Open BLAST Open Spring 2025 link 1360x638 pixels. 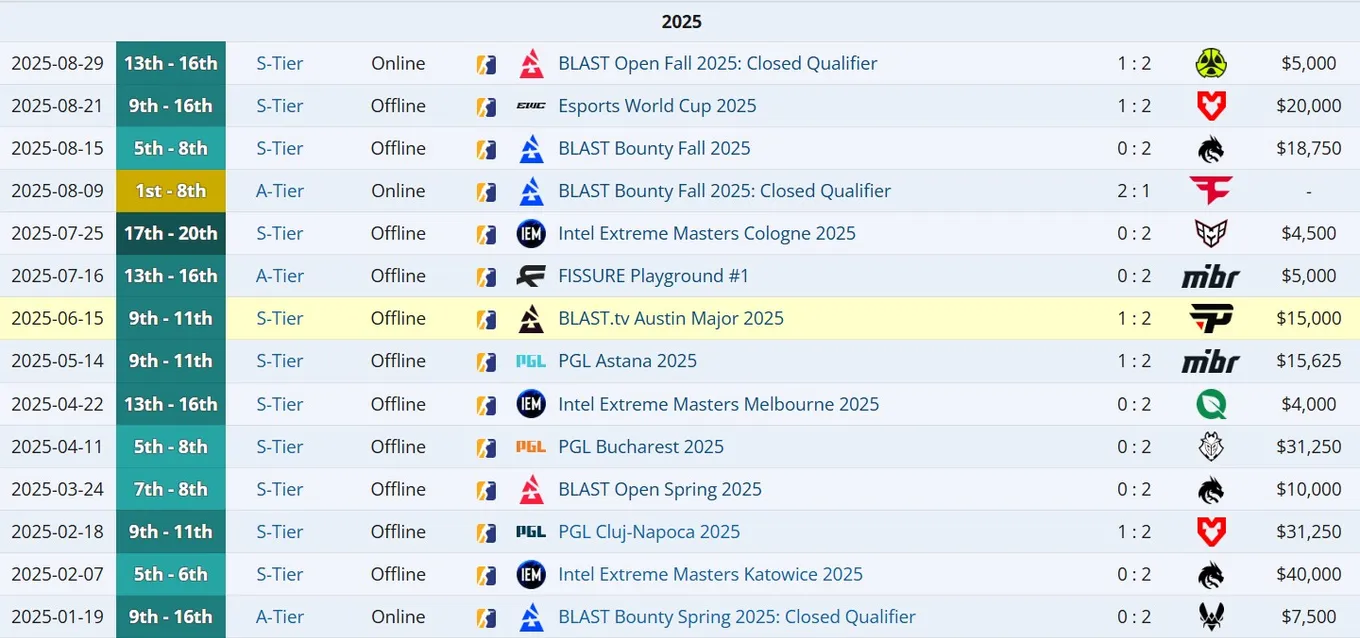[x=660, y=489]
